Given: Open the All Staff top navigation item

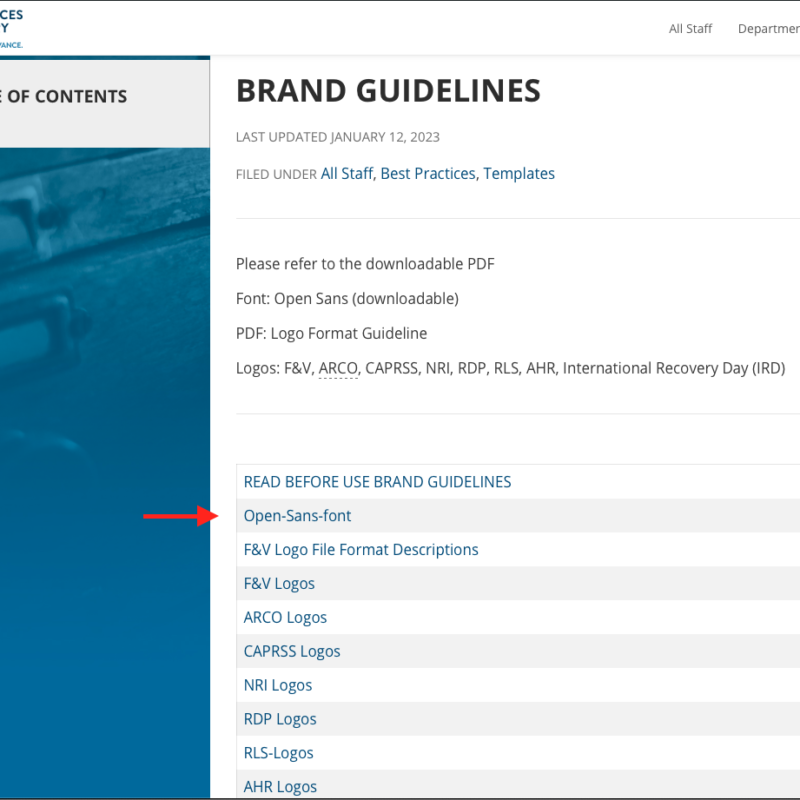Looking at the screenshot, I should tap(690, 29).
